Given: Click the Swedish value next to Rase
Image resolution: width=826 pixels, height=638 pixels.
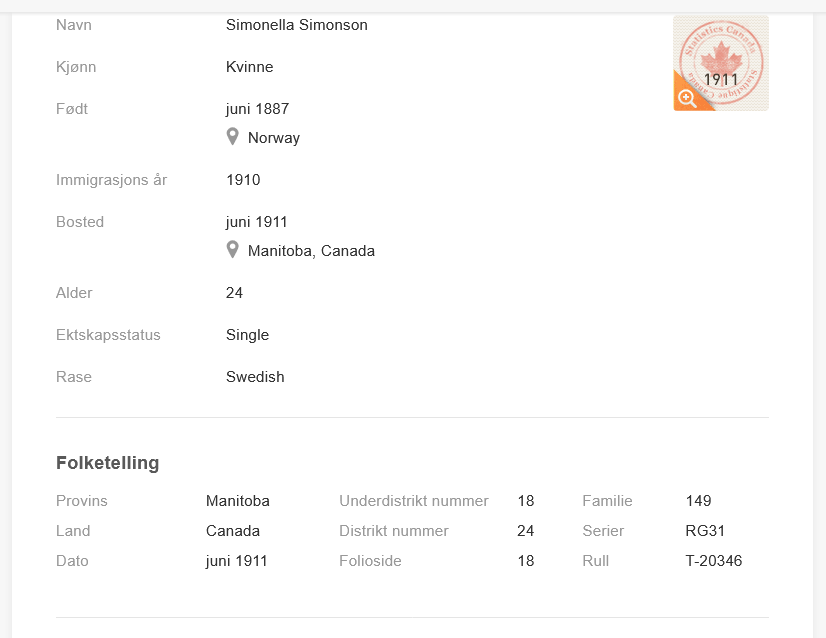Looking at the screenshot, I should 255,377.
